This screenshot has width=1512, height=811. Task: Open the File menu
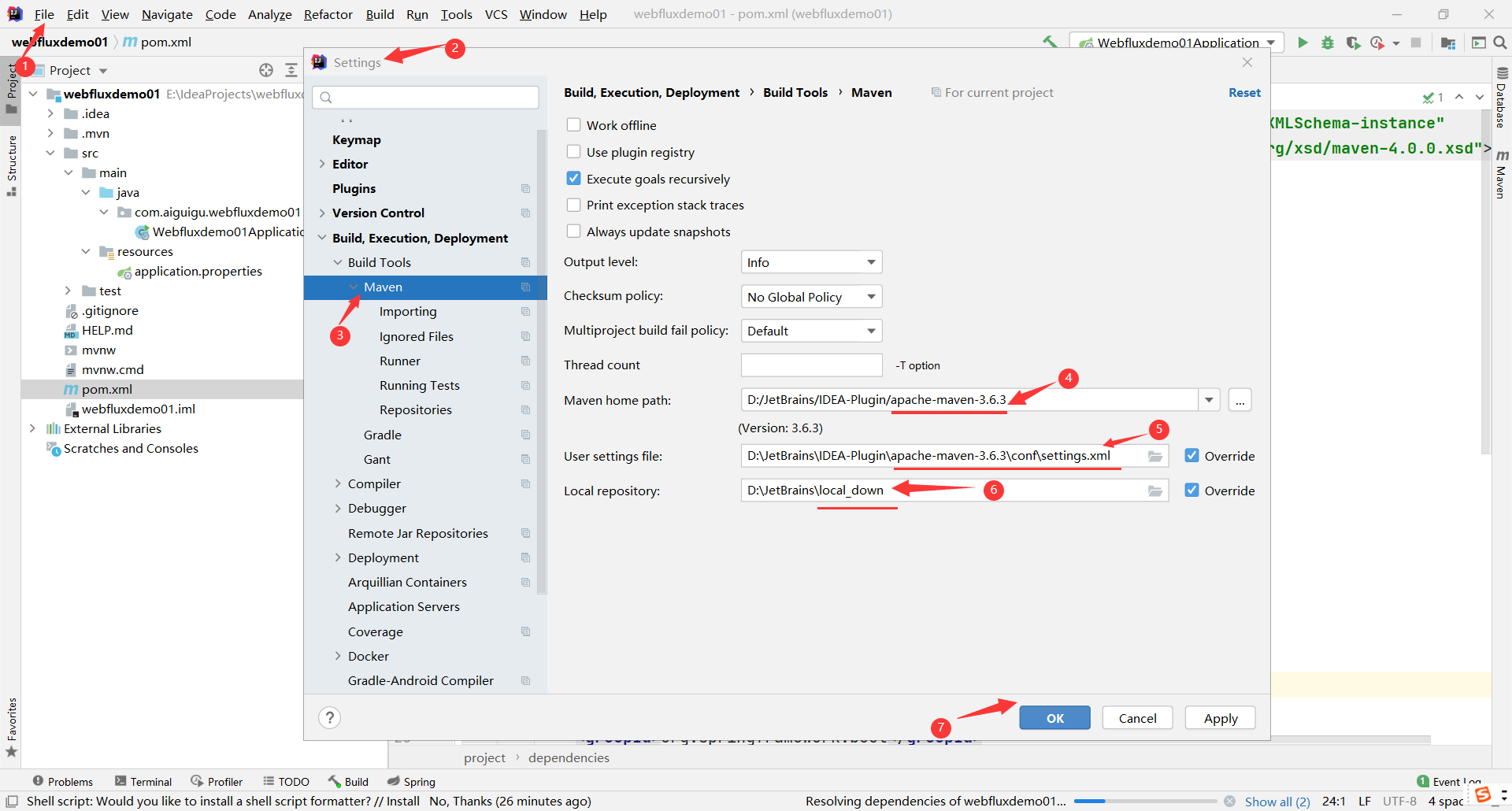coord(44,14)
